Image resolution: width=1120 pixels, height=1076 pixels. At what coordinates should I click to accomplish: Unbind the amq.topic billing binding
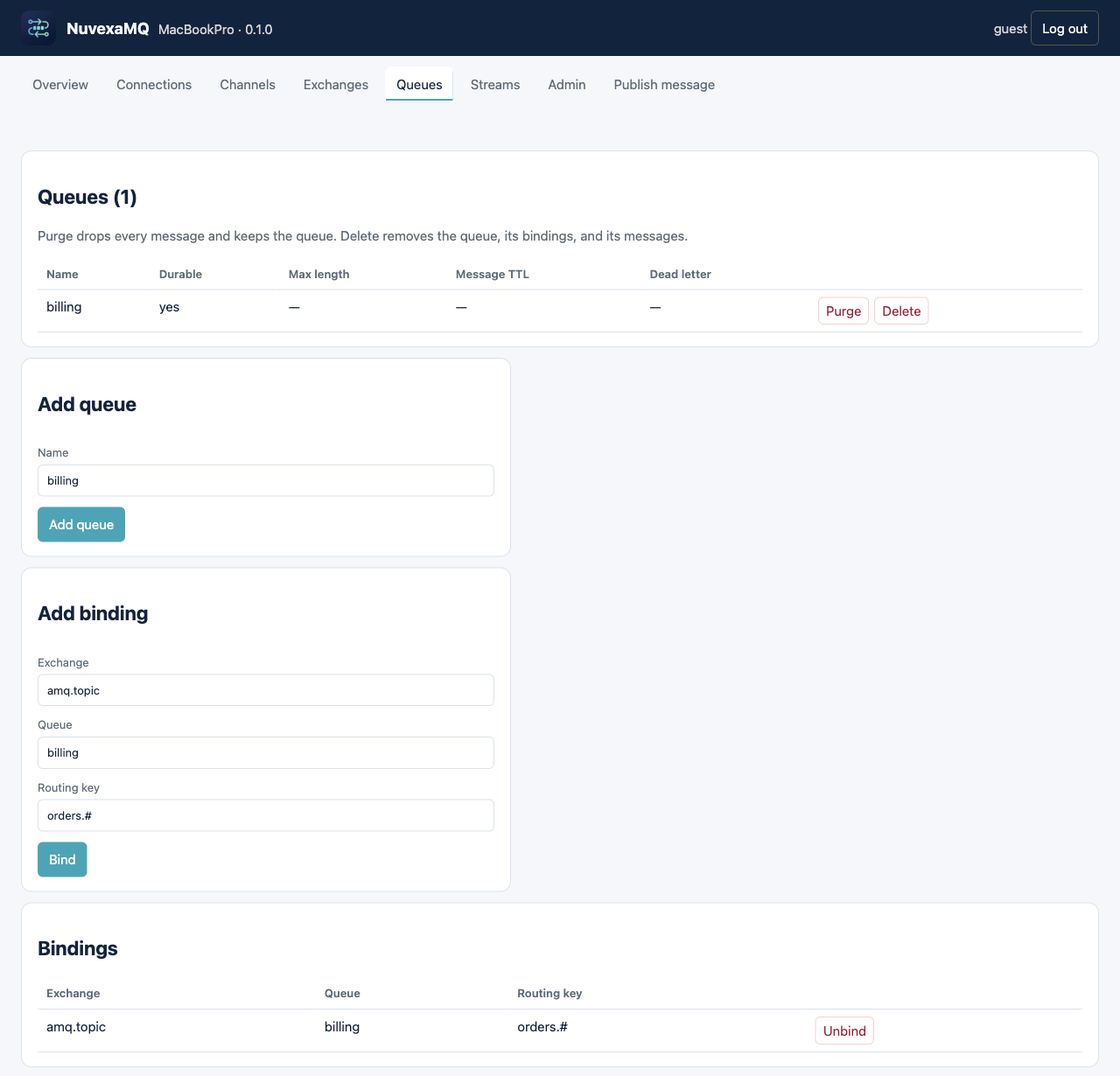pos(844,1031)
